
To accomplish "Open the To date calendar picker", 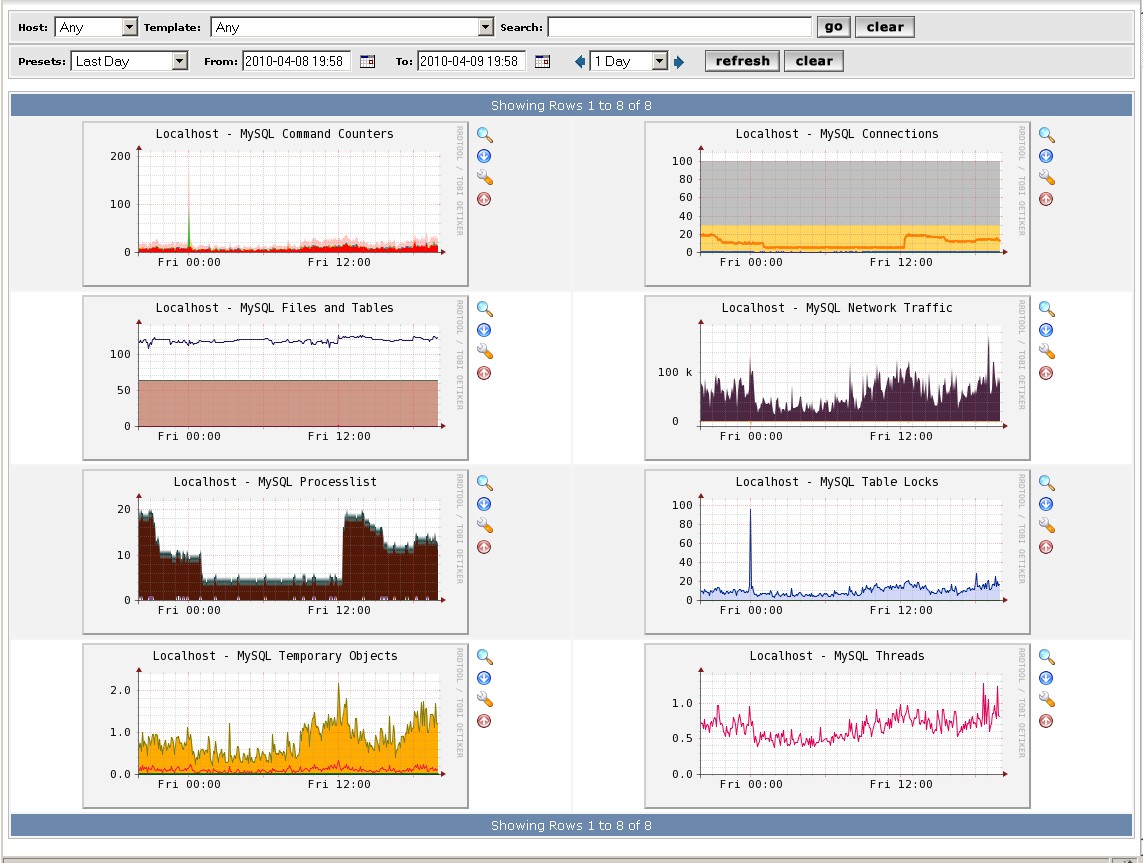I will pyautogui.click(x=542, y=61).
